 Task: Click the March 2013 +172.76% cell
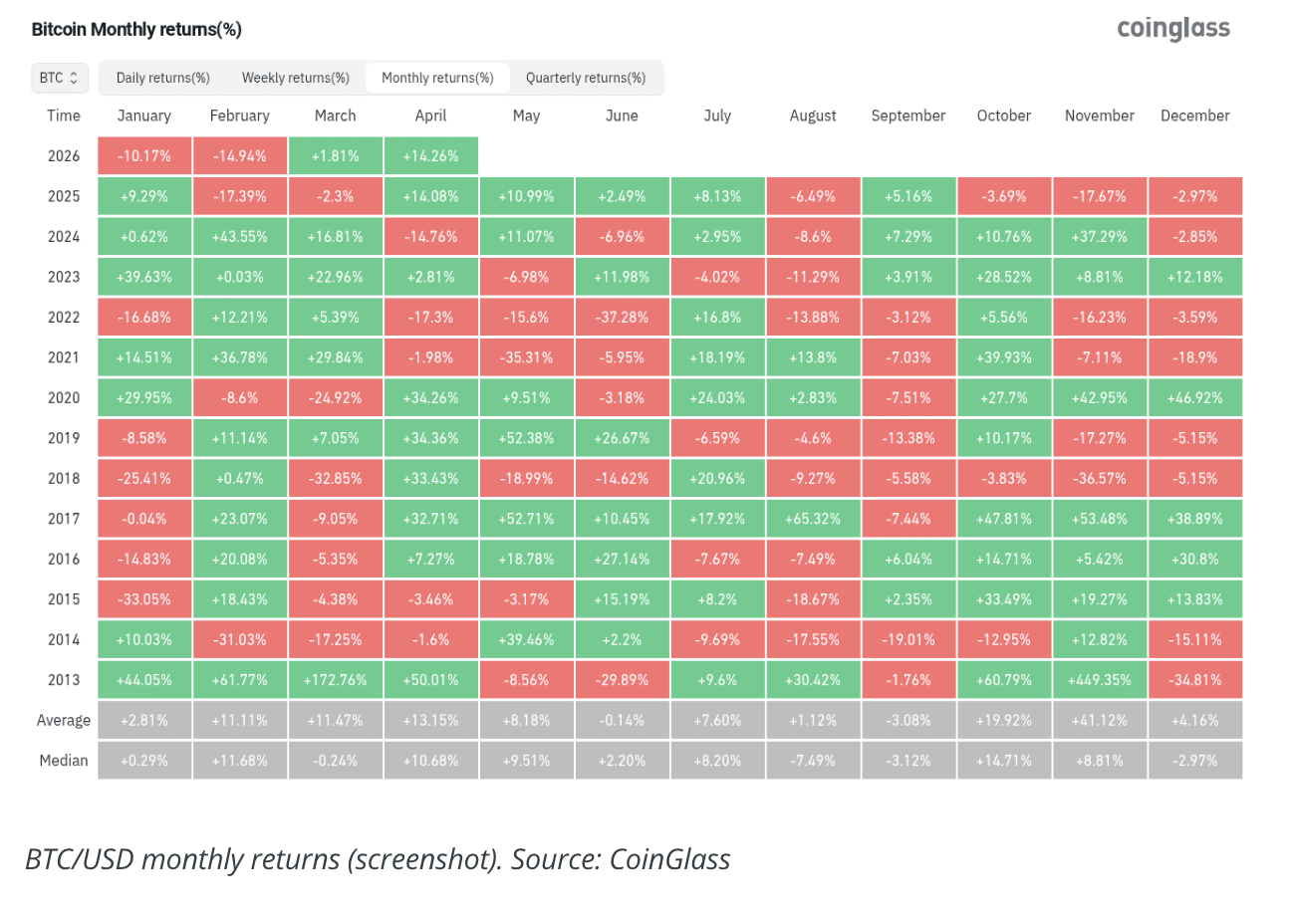[x=335, y=680]
